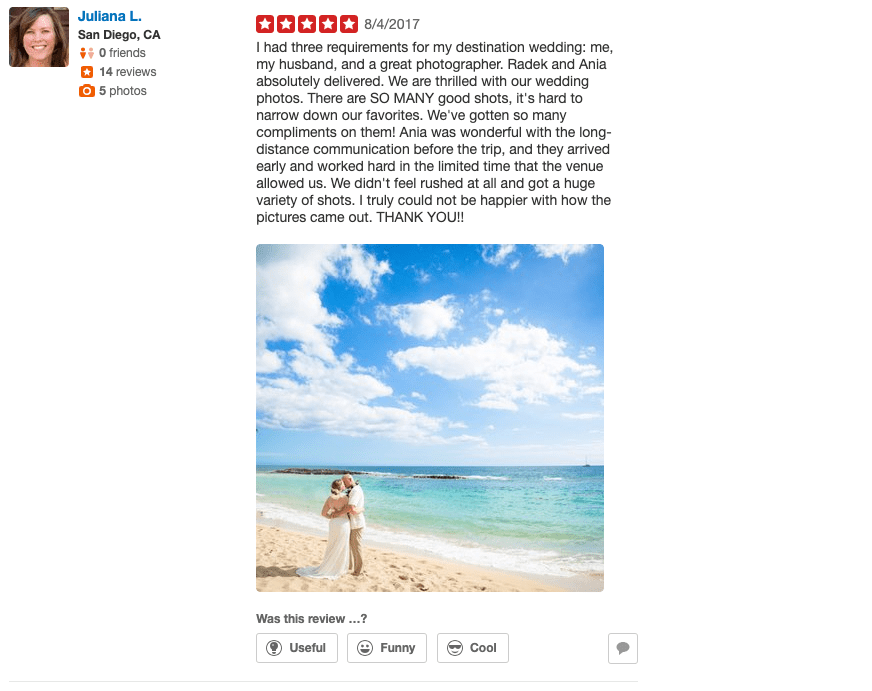Click the speech bubble comment button

(623, 648)
